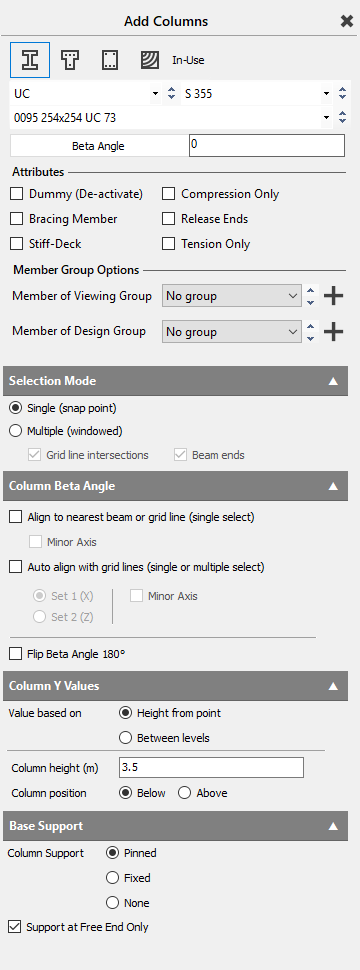This screenshot has height=970, width=360.
Task: Collapse the Column Beta Angle section
Action: pyautogui.click(x=333, y=486)
